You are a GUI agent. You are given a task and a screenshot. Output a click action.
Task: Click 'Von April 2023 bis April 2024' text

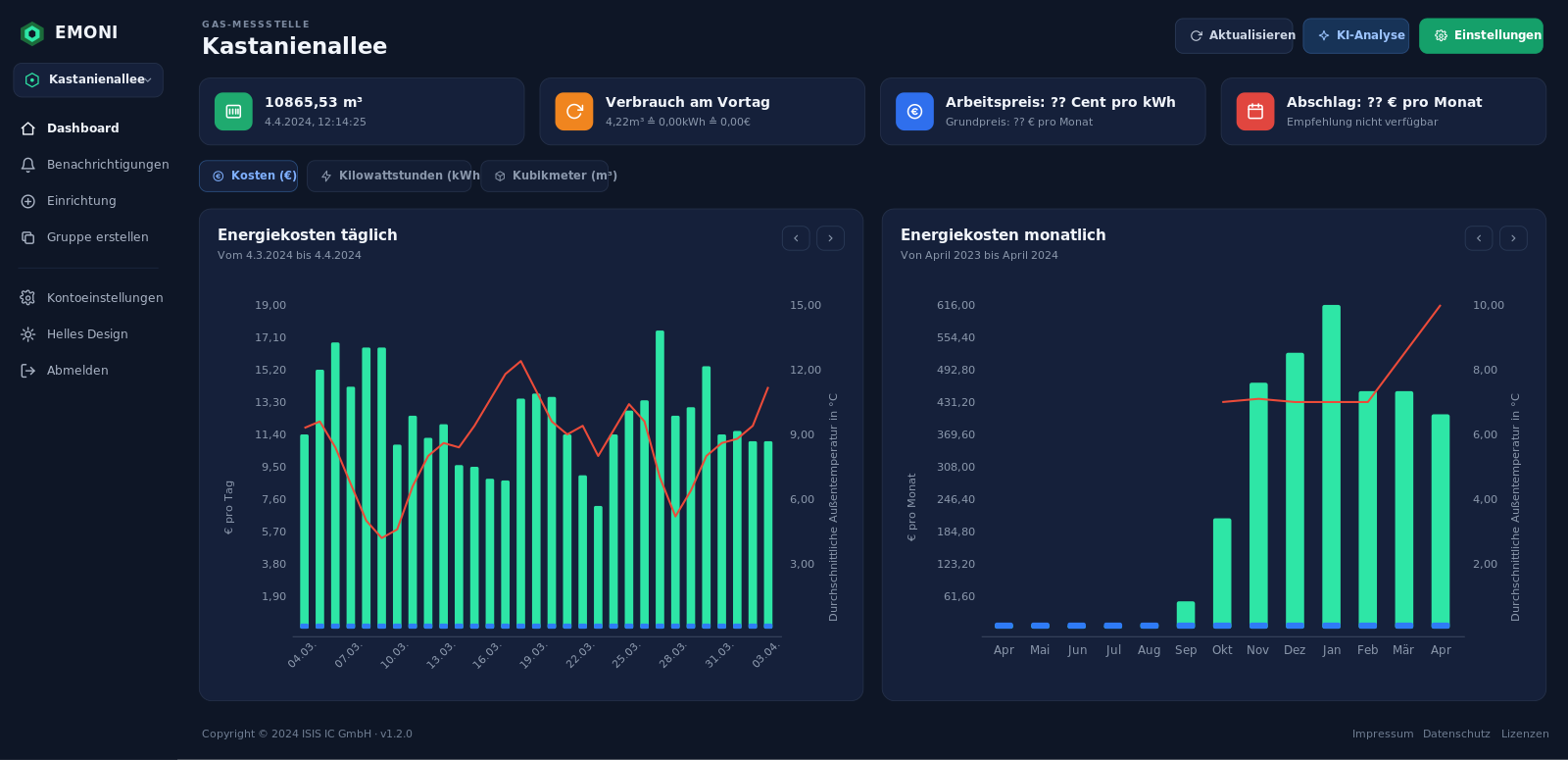click(979, 256)
